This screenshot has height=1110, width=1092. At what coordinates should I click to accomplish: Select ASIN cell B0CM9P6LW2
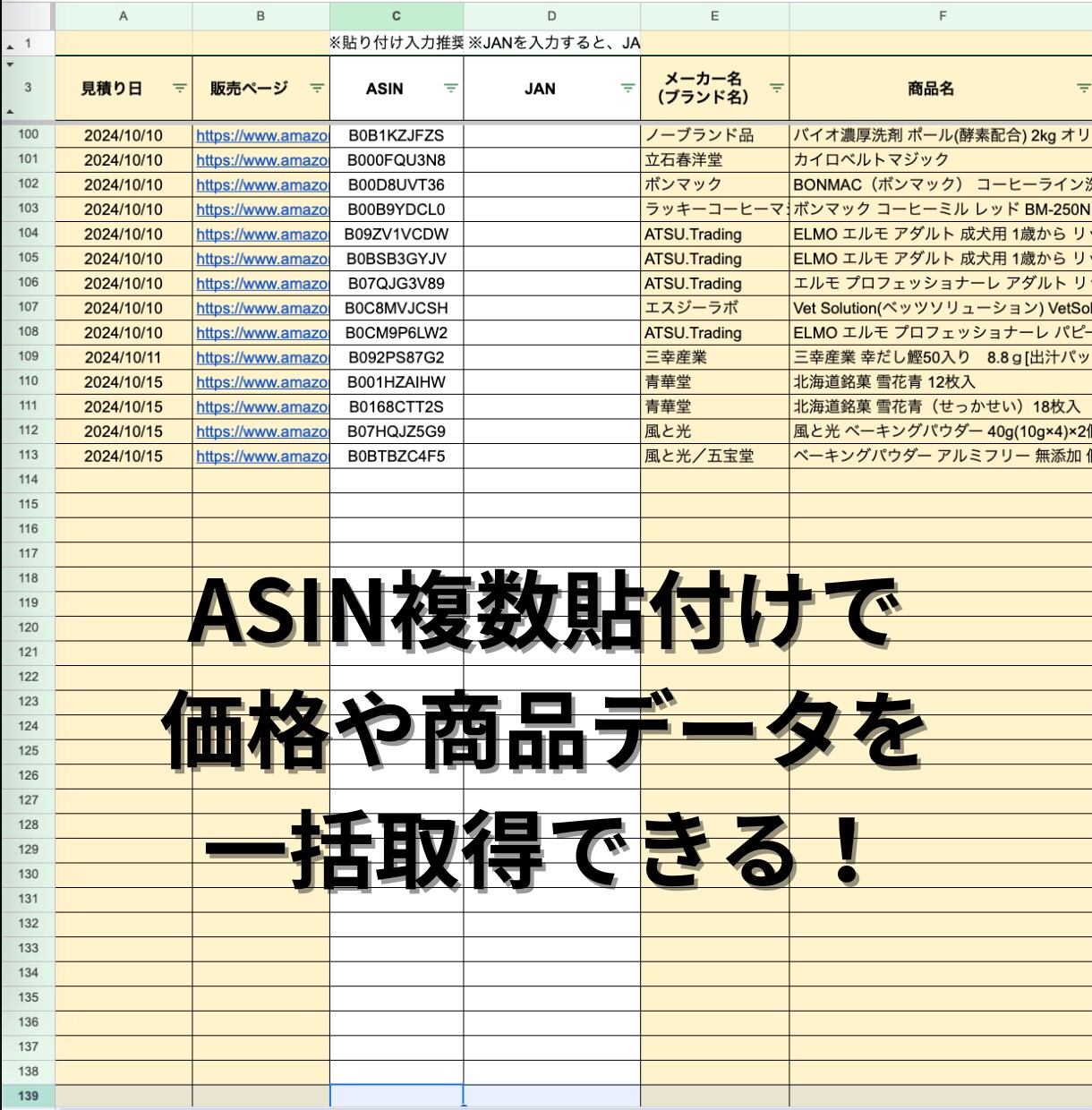point(397,332)
